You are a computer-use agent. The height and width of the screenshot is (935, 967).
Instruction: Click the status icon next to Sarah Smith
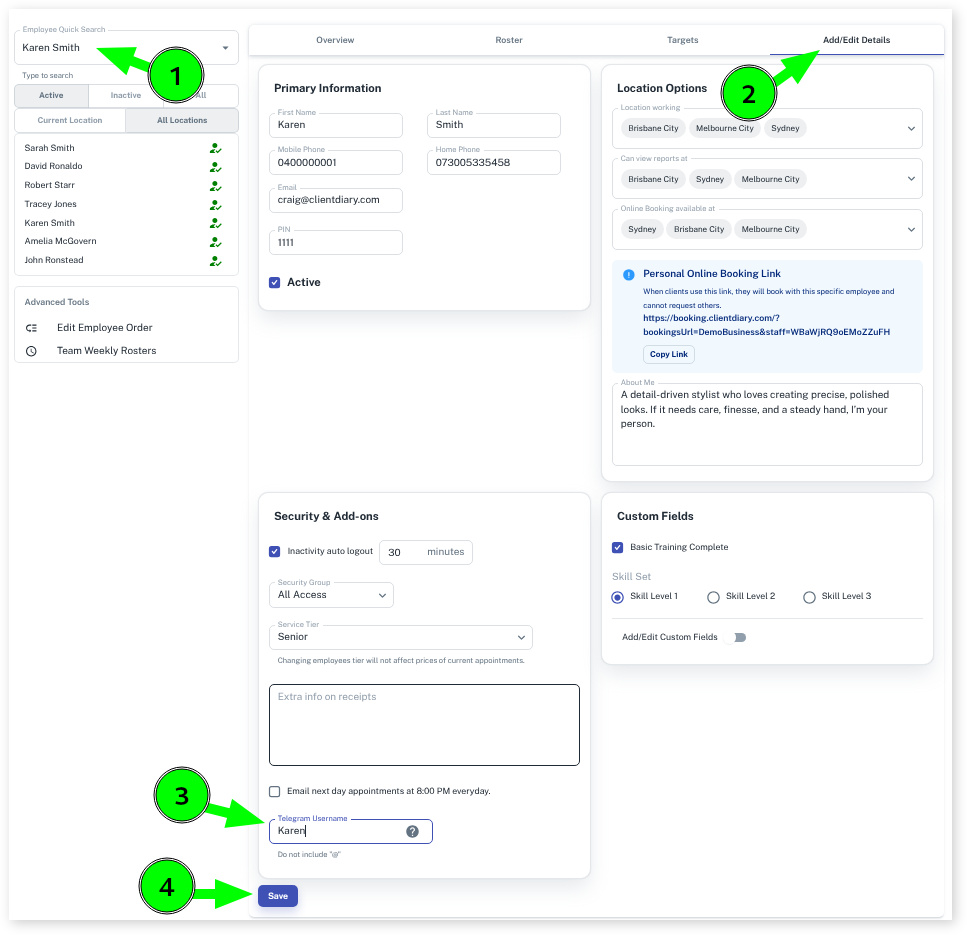pyautogui.click(x=215, y=148)
